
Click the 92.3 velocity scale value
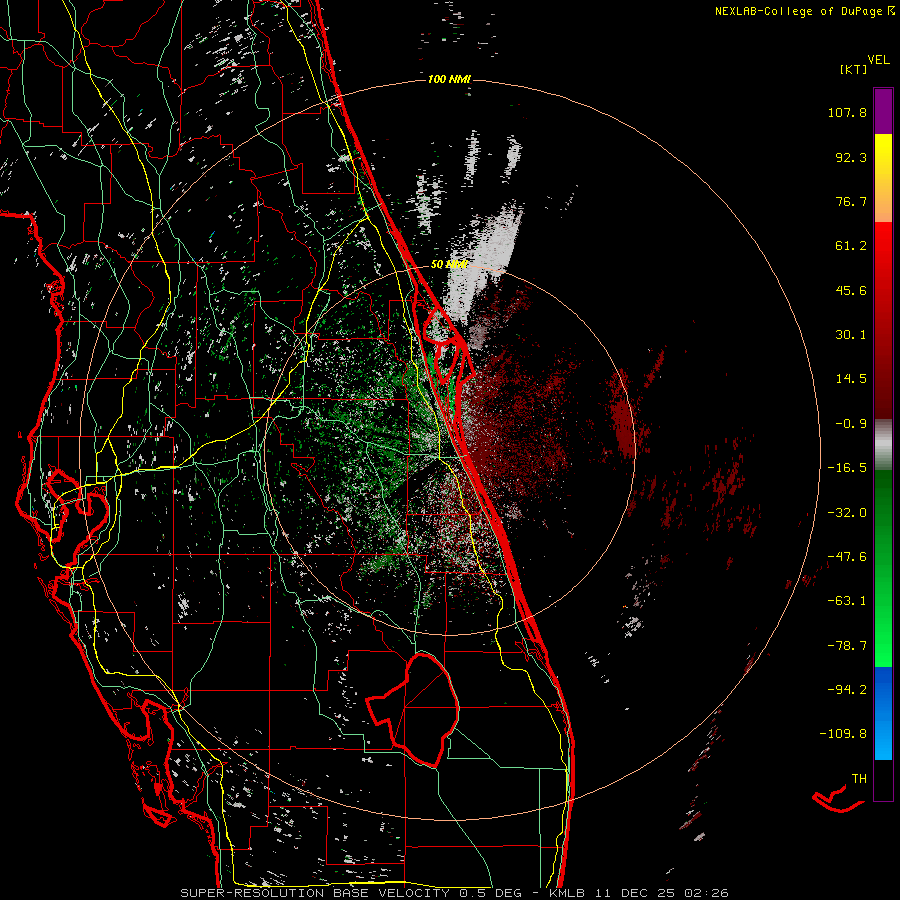[x=851, y=157]
